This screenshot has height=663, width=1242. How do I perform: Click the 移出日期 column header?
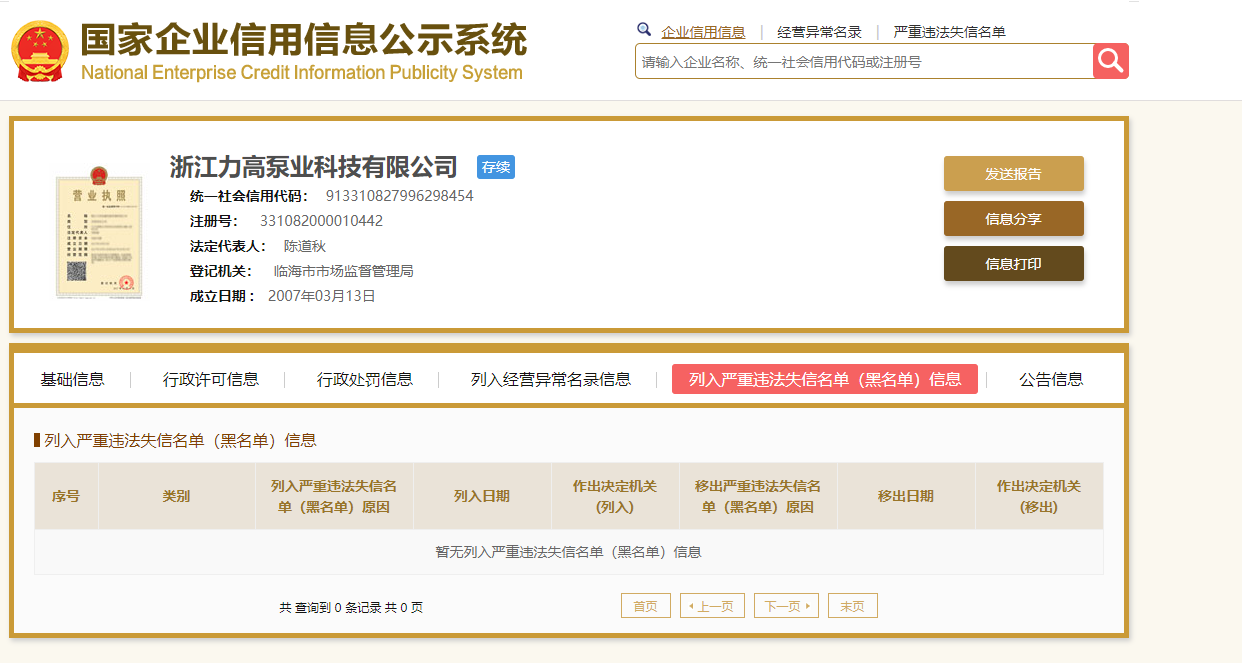906,496
